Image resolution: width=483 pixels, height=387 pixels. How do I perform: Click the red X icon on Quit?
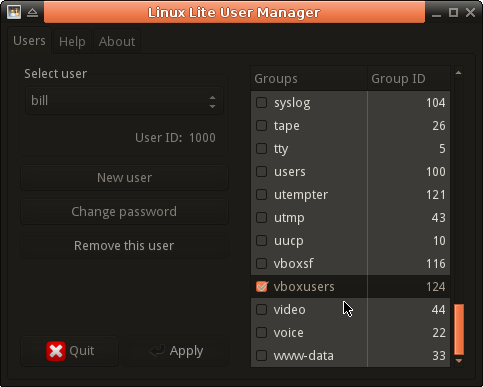[x=56, y=351]
